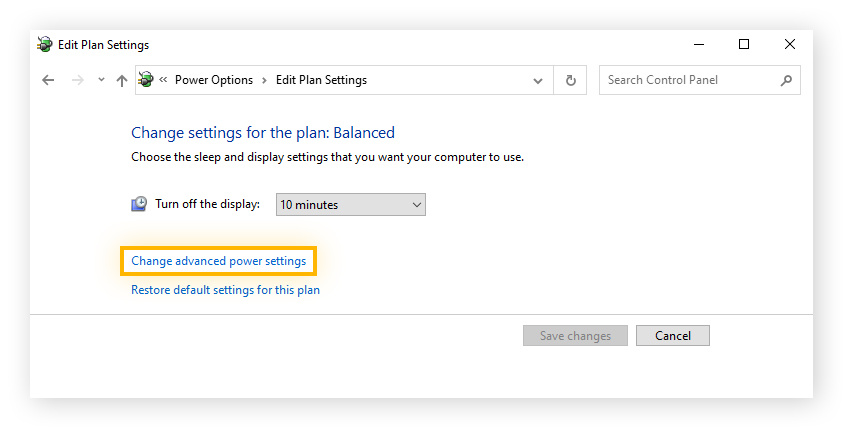The image size is (843, 428).
Task: Click the Back arrow in navigation bar
Action: (48, 80)
